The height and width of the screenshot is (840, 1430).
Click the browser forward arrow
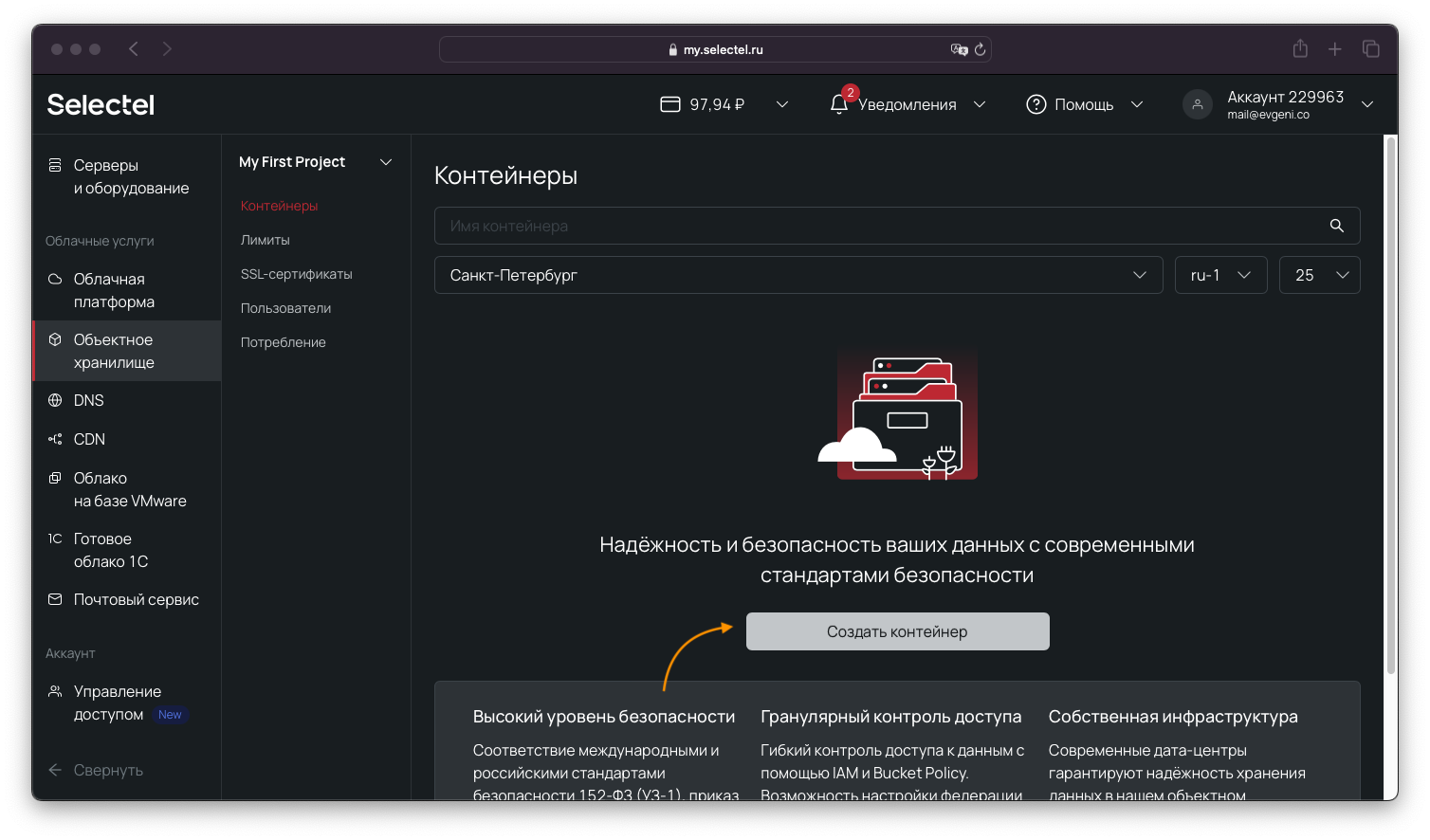tap(167, 49)
